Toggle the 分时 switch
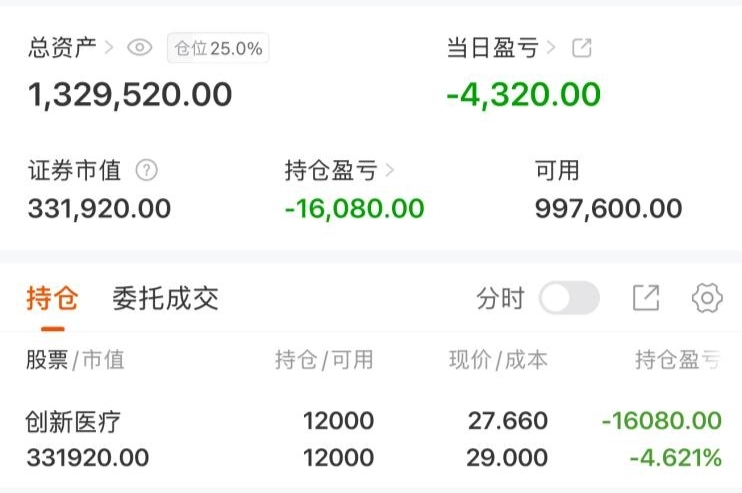Image resolution: width=742 pixels, height=493 pixels. [569, 298]
